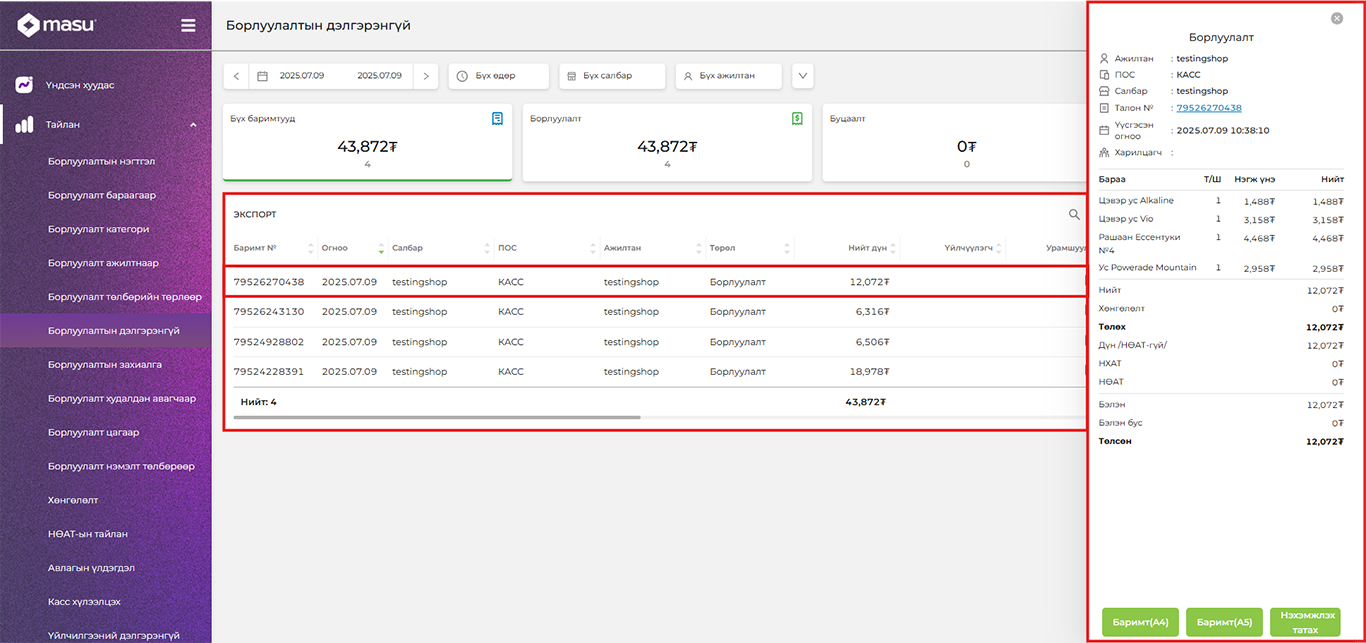Click the Masu logo
Viewport: 1366px width, 643px height.
57,26
